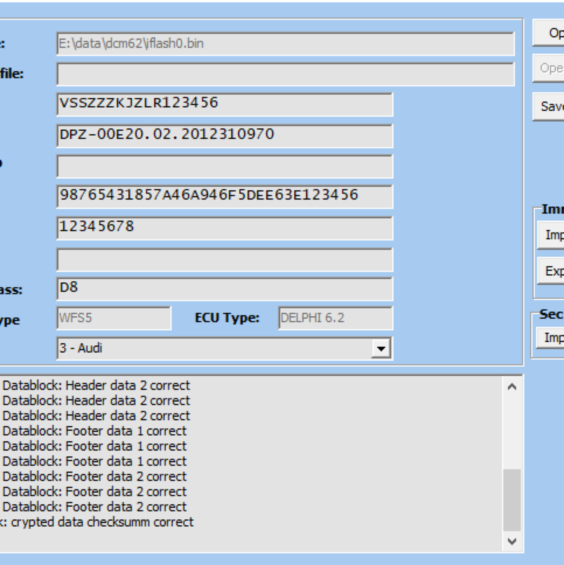Click the Import button in the Imm group
Screen dimensions: 564x565
pos(551,235)
